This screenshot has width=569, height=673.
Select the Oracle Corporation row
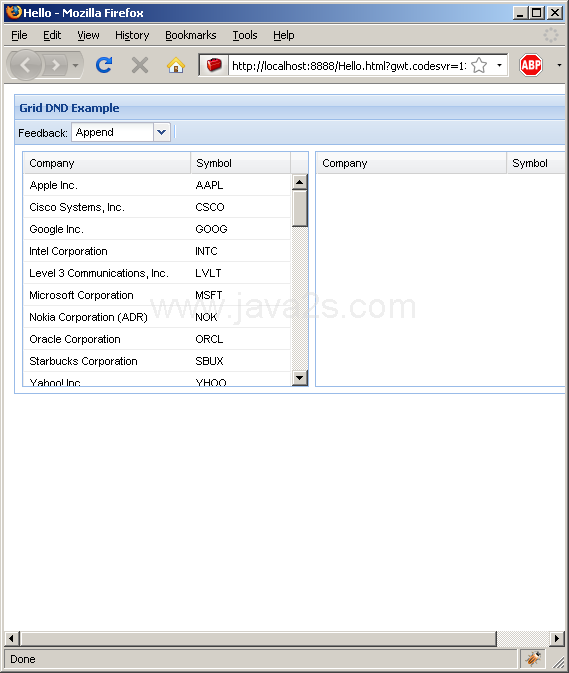coord(157,339)
